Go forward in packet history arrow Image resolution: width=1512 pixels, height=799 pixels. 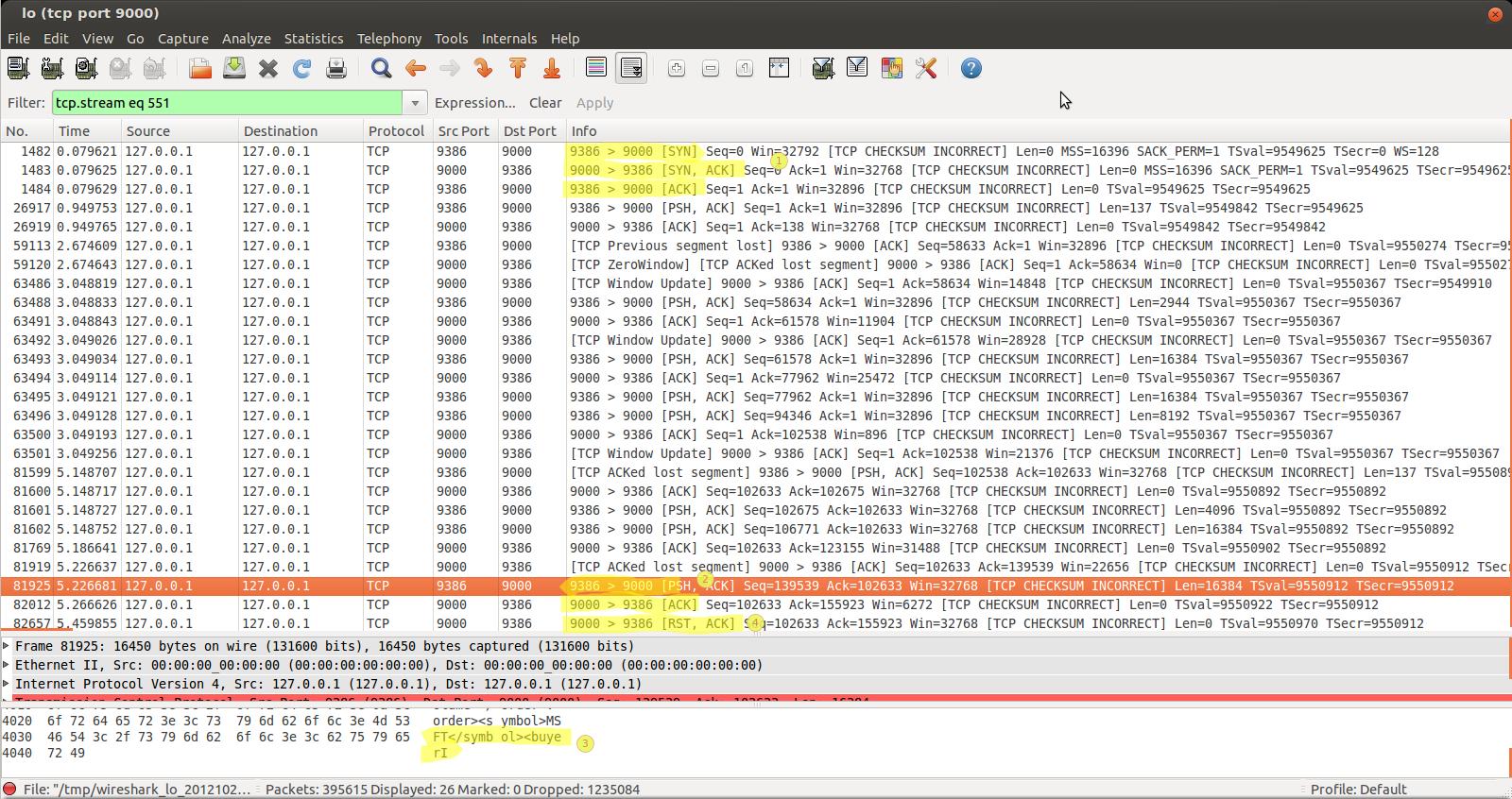click(x=450, y=68)
